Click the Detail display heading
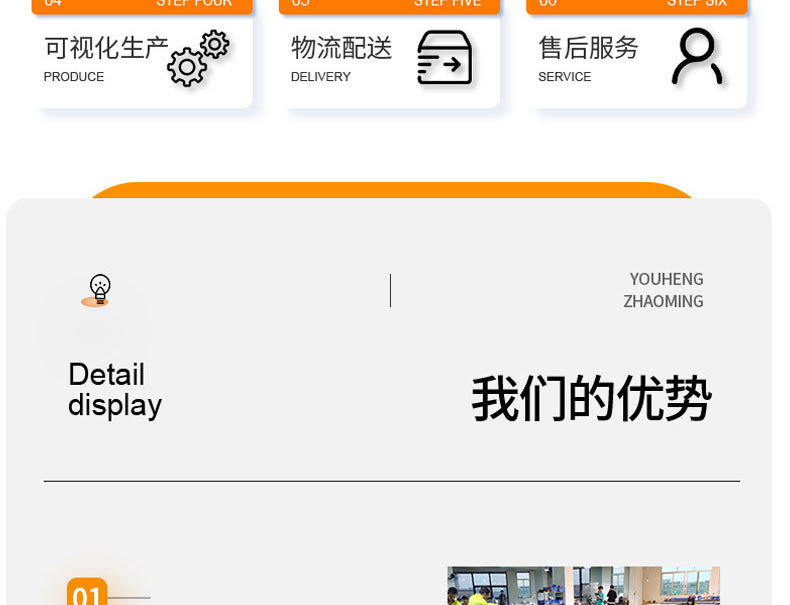The height and width of the screenshot is (605, 790). tap(115, 390)
